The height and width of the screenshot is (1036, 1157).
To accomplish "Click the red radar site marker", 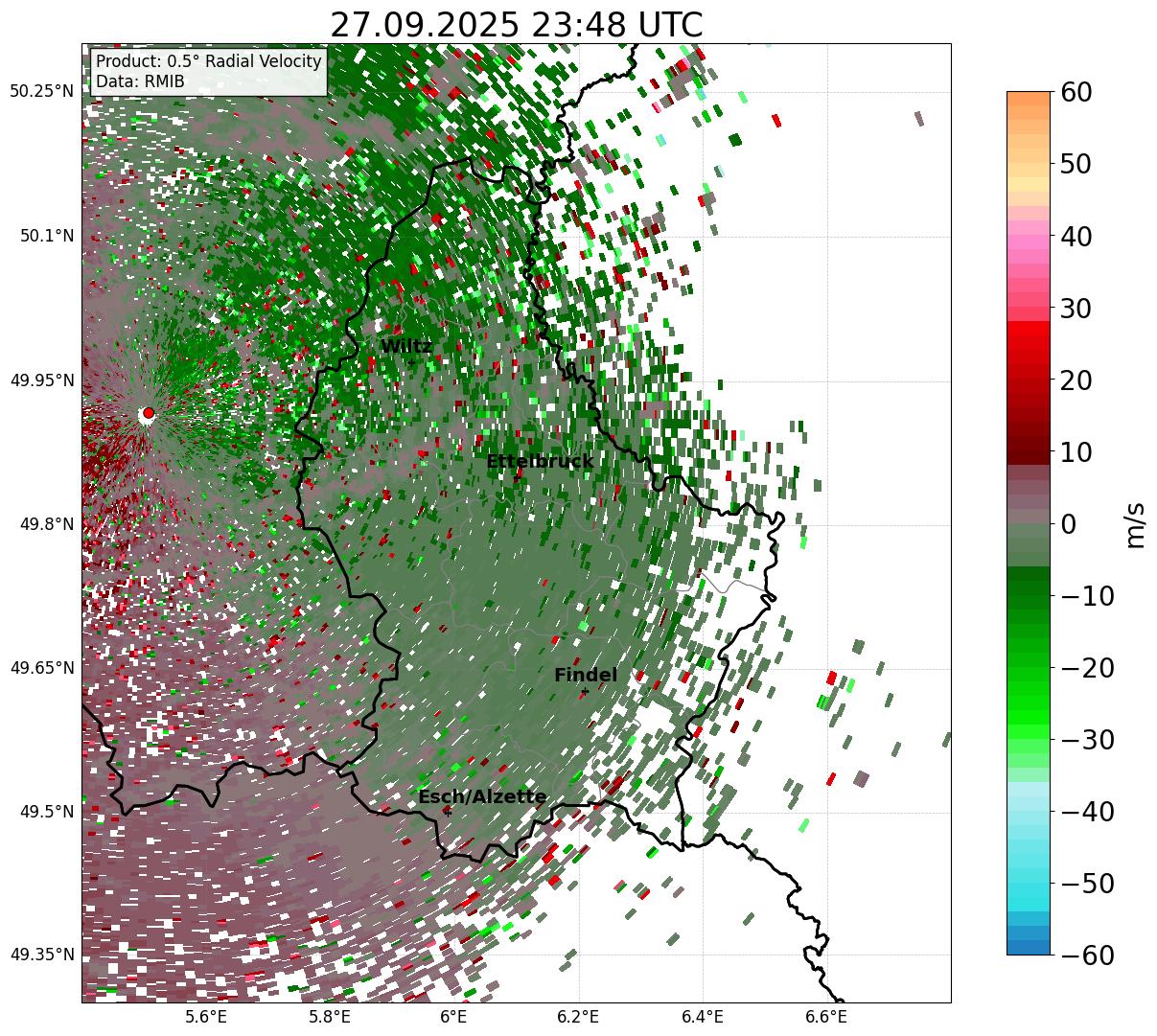I will 148,413.
